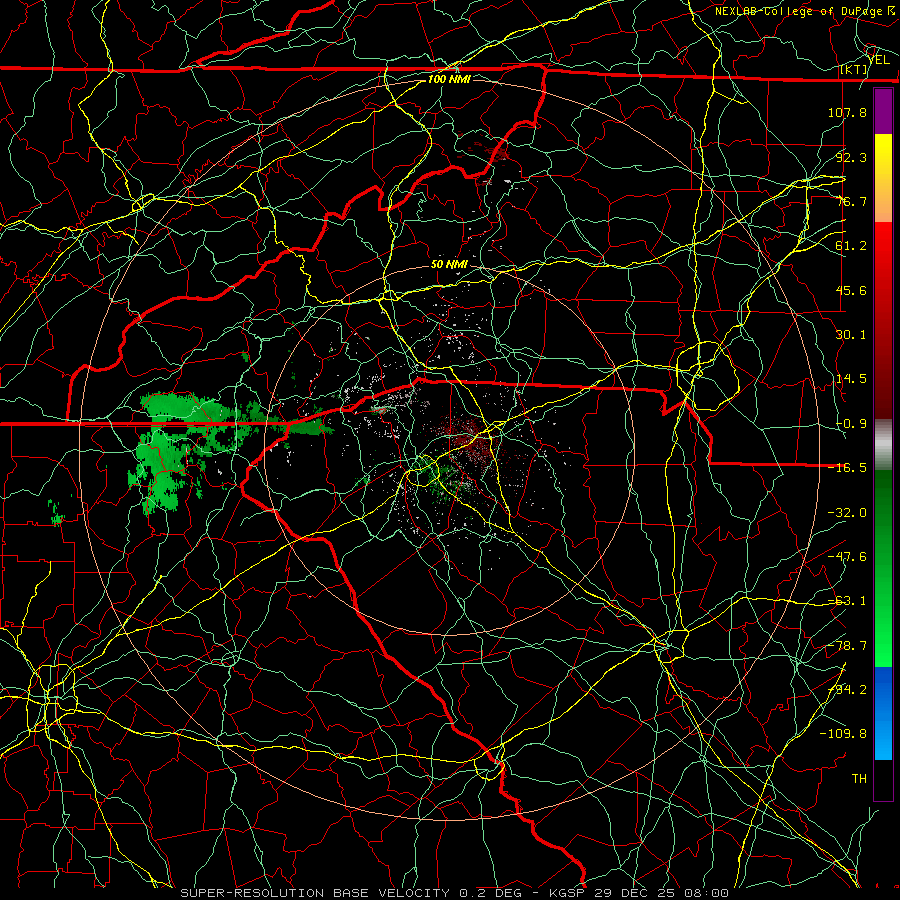This screenshot has height=900, width=900.
Task: Click the 92.3 velocity scale value
Action: [x=851, y=157]
